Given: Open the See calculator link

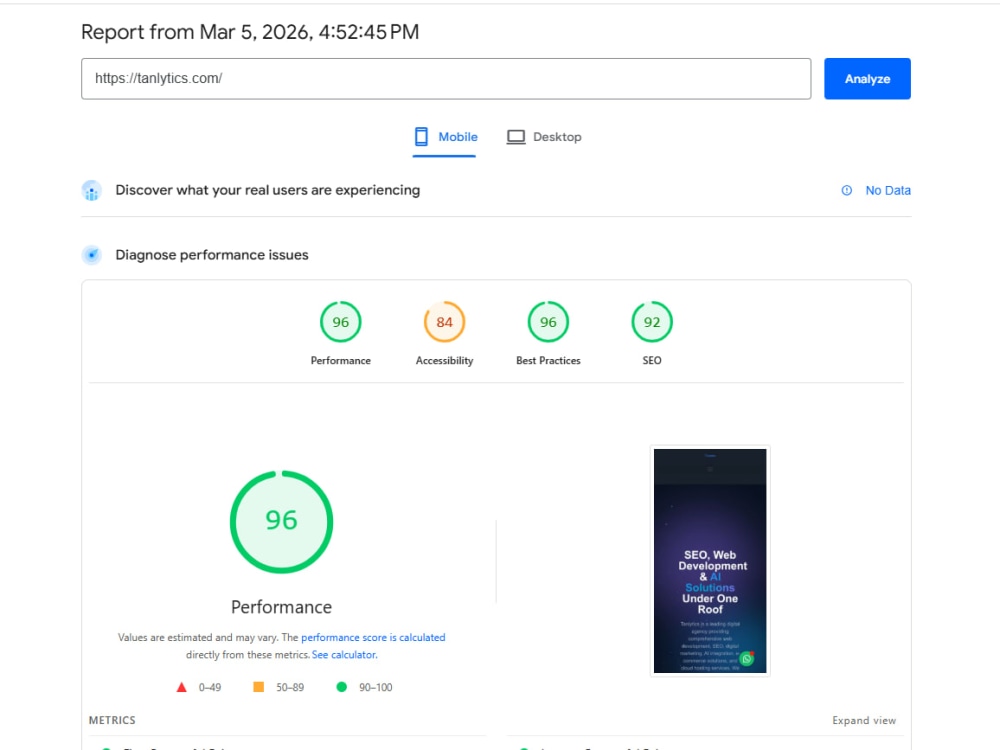Looking at the screenshot, I should [x=344, y=654].
